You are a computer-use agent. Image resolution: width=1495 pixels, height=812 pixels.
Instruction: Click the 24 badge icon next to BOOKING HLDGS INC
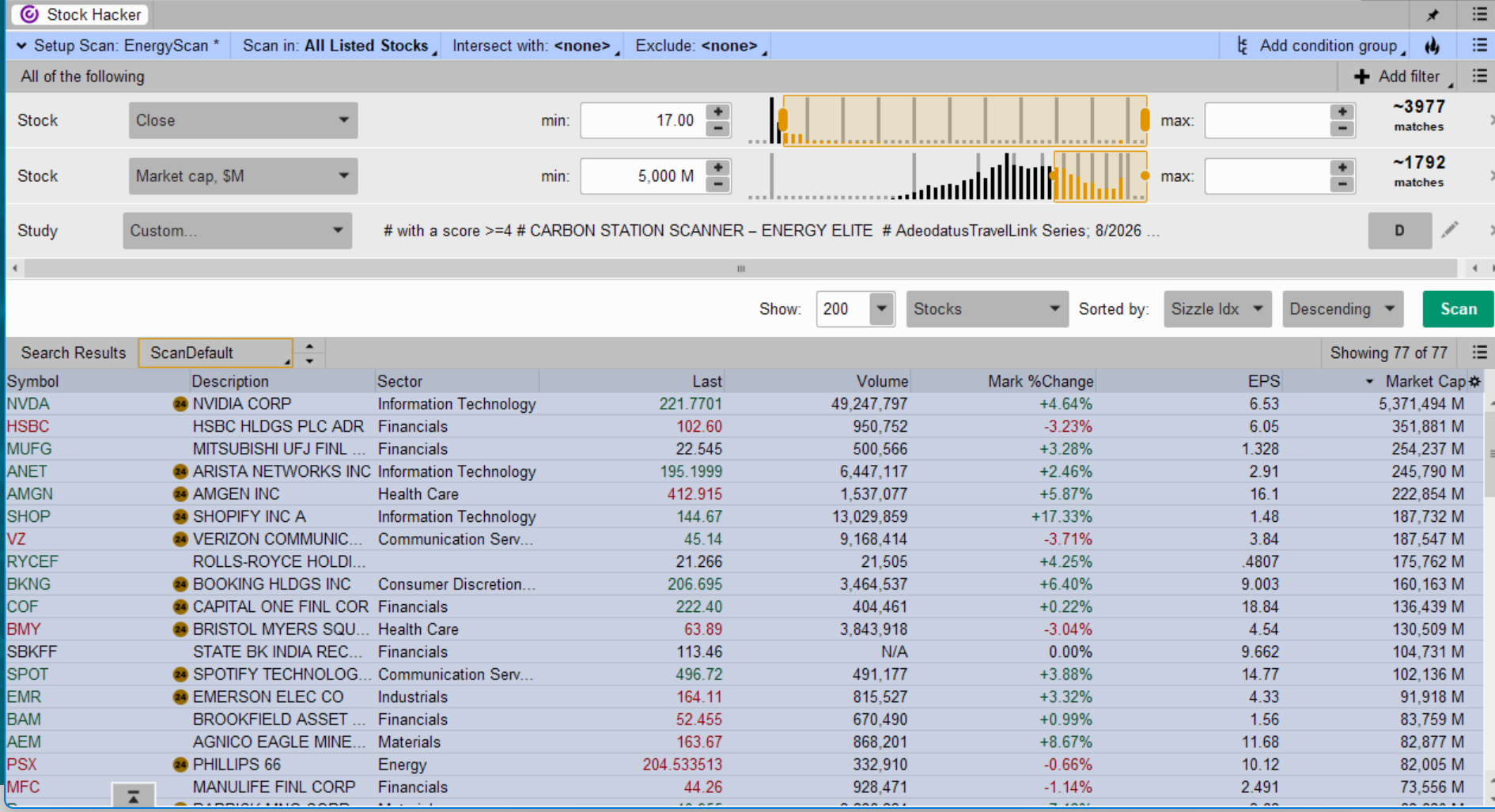180,584
